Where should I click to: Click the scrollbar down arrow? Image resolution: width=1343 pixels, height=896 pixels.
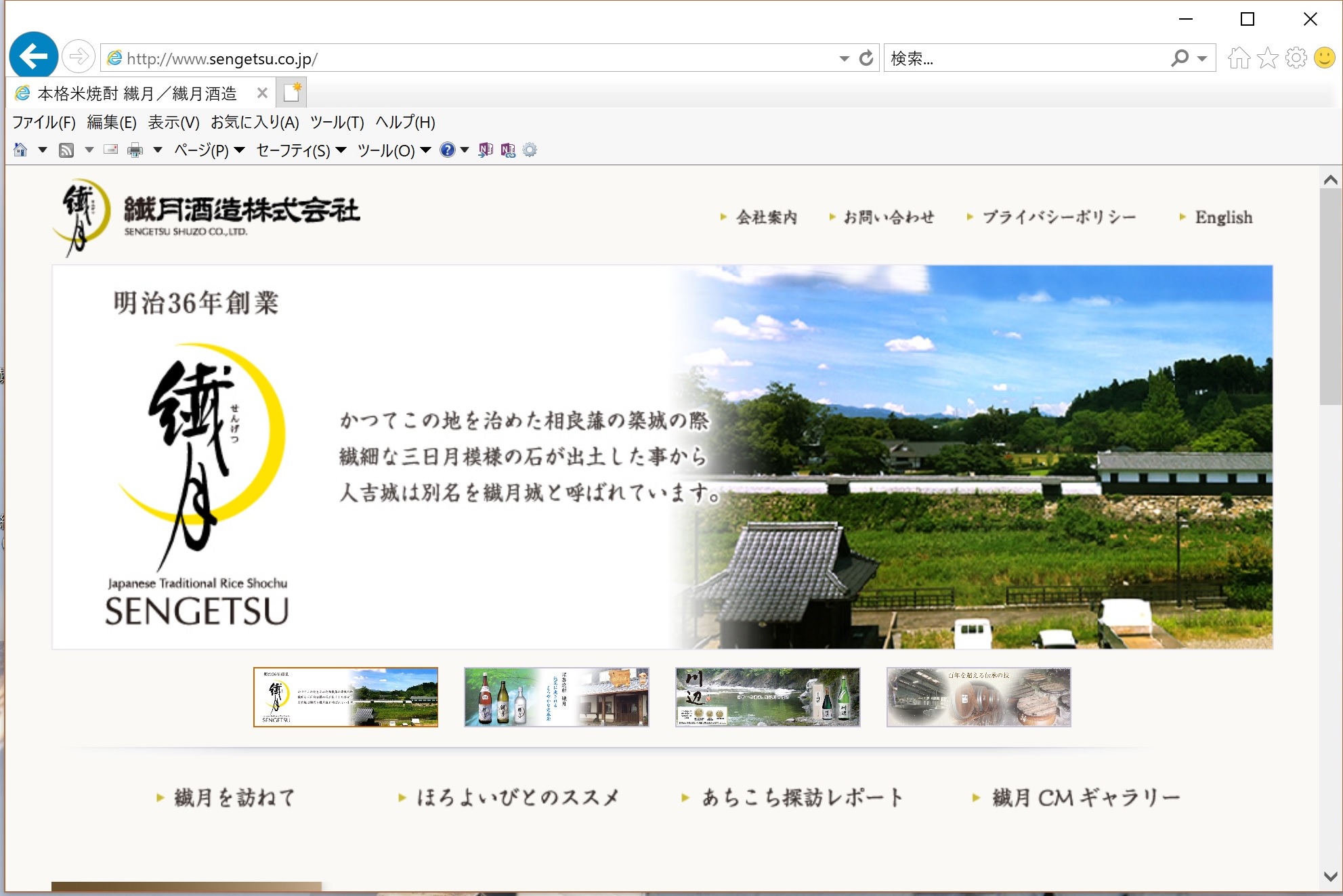tap(1330, 876)
